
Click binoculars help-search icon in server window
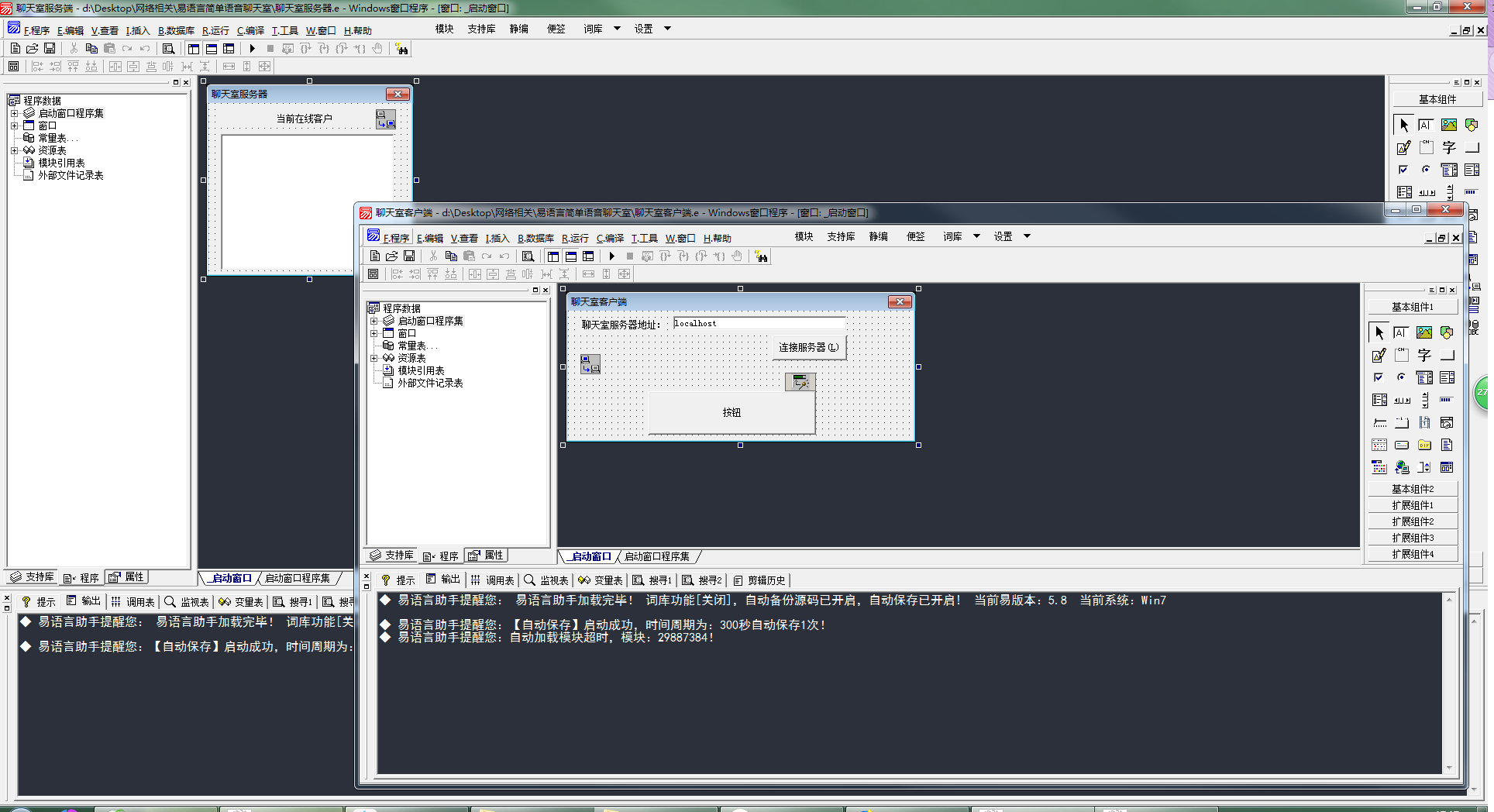coord(402,49)
